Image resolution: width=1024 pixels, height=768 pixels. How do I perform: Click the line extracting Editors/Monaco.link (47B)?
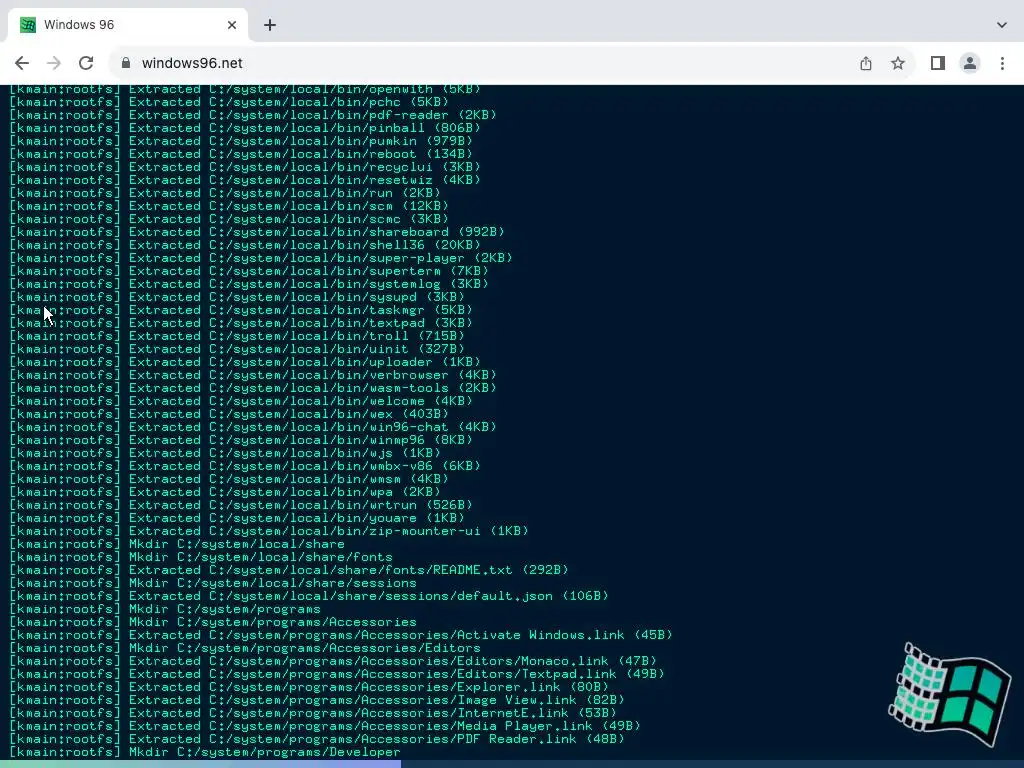click(333, 661)
